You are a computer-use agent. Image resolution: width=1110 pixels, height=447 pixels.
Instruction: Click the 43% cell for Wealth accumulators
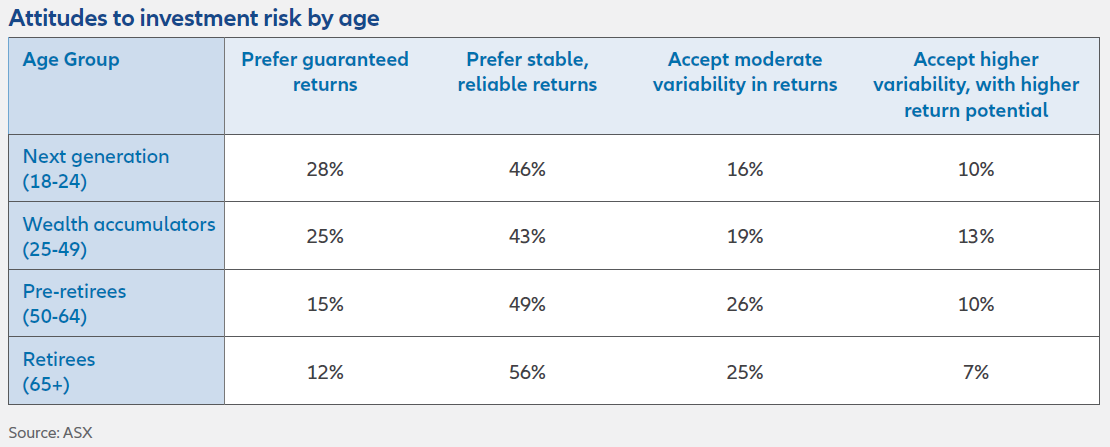tap(527, 237)
